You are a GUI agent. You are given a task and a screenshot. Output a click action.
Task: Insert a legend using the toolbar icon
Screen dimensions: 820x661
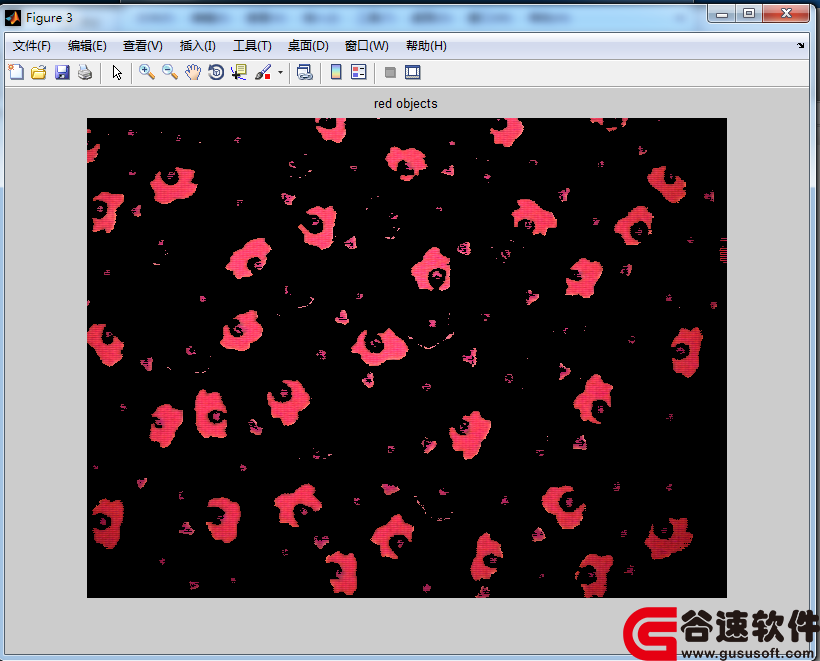coord(359,72)
